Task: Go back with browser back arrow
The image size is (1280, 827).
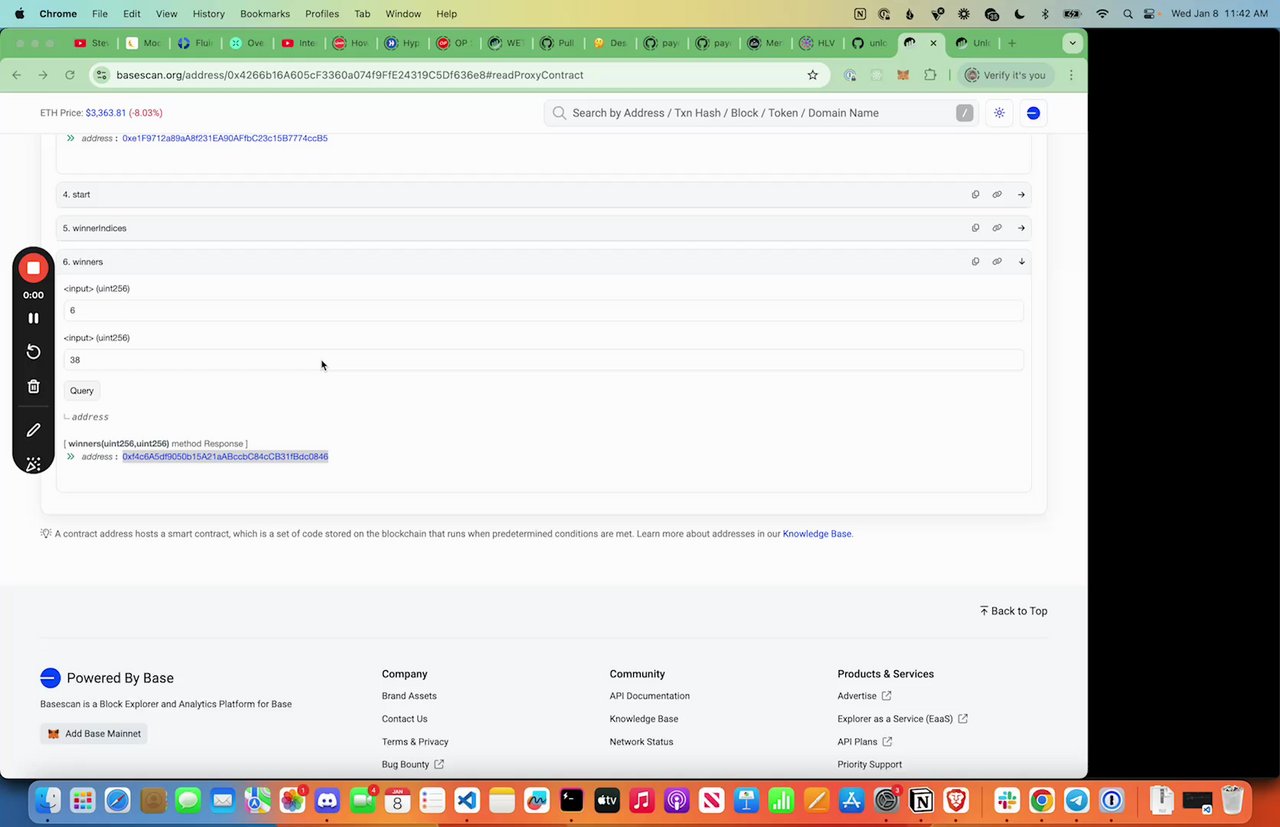Action: click(x=16, y=75)
